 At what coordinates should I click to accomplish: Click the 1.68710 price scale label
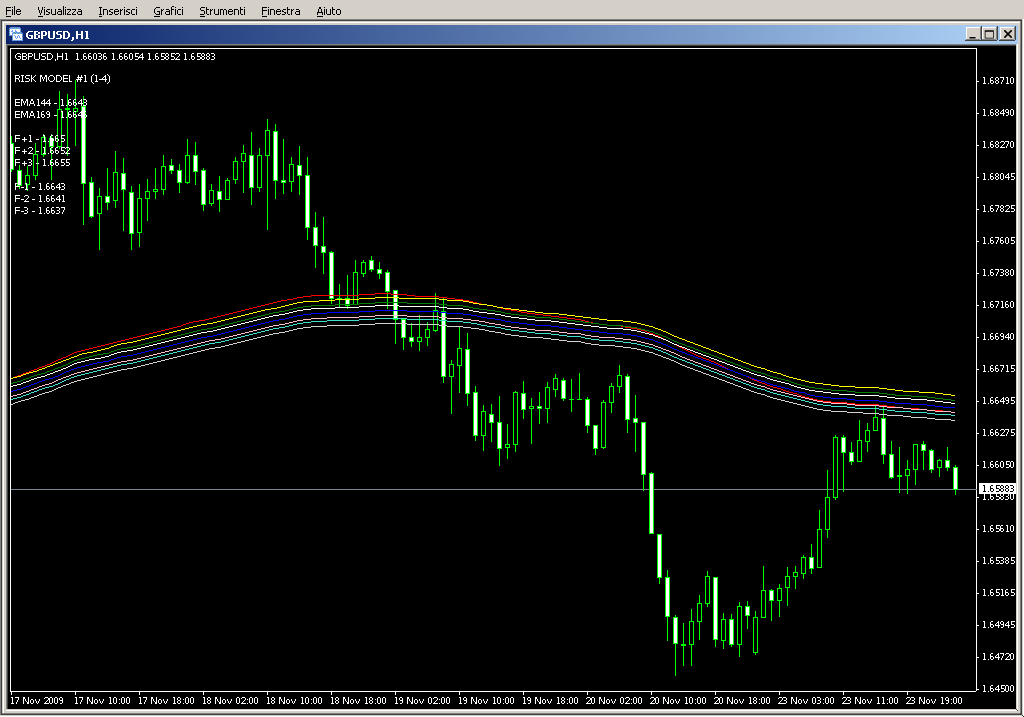[998, 80]
